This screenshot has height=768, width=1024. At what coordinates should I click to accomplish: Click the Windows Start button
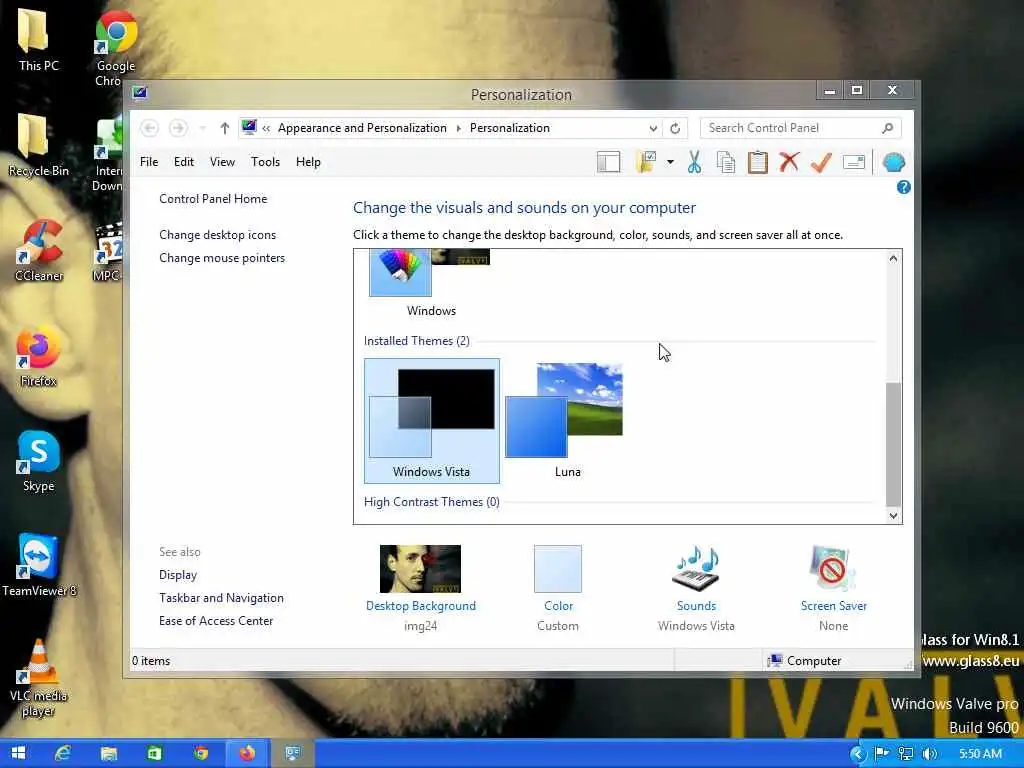pos(18,753)
